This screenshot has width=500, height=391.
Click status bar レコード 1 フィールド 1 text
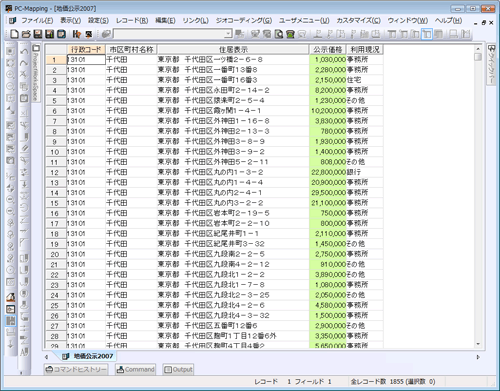293,382
